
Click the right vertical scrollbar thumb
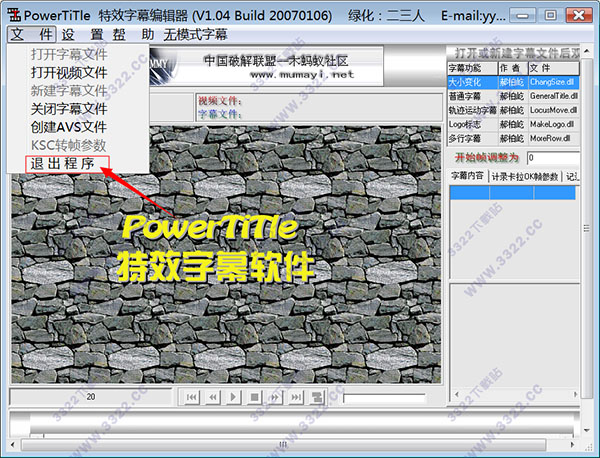(587, 228)
